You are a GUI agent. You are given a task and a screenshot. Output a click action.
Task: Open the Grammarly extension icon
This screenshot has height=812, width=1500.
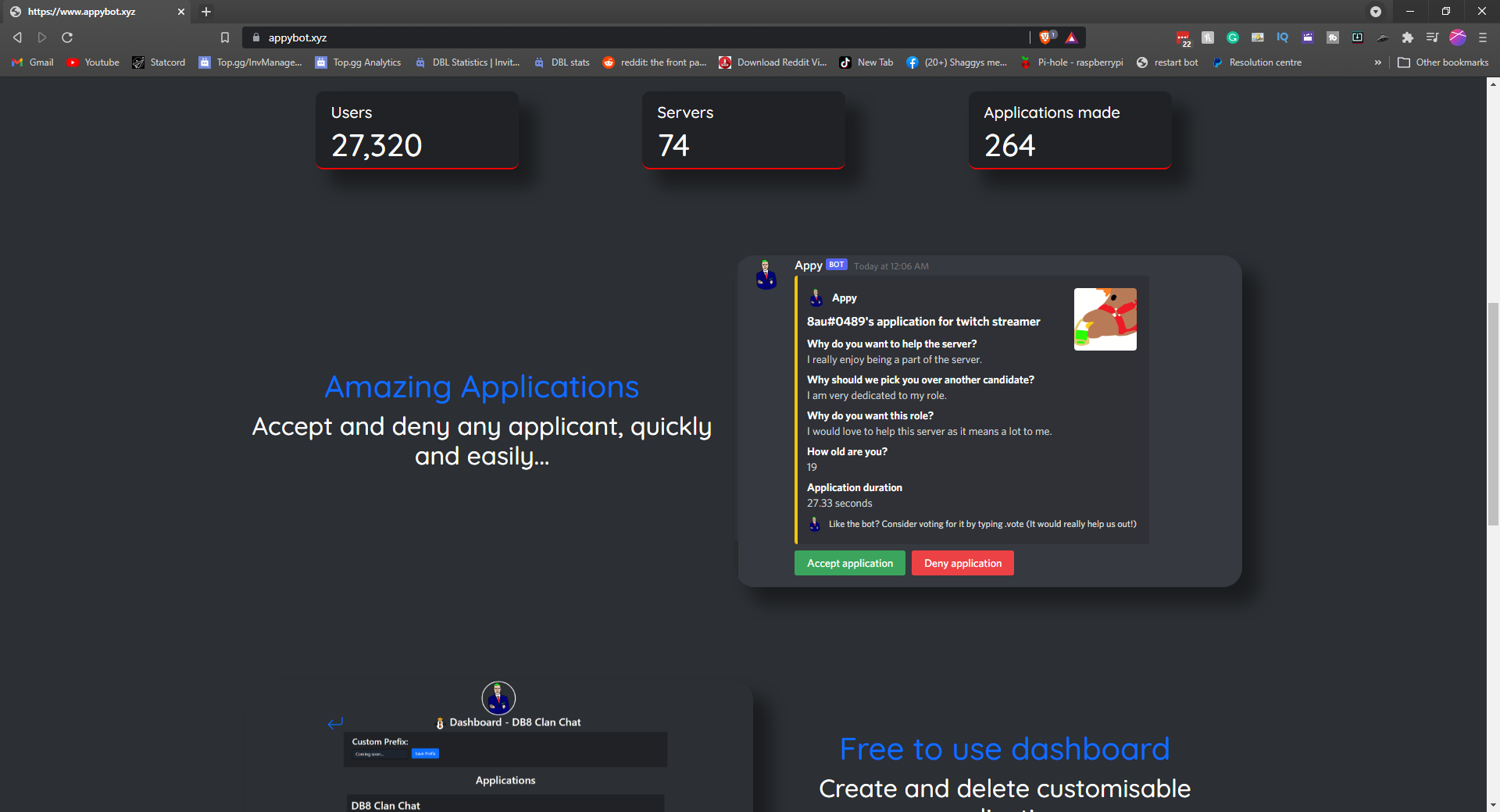click(1233, 37)
